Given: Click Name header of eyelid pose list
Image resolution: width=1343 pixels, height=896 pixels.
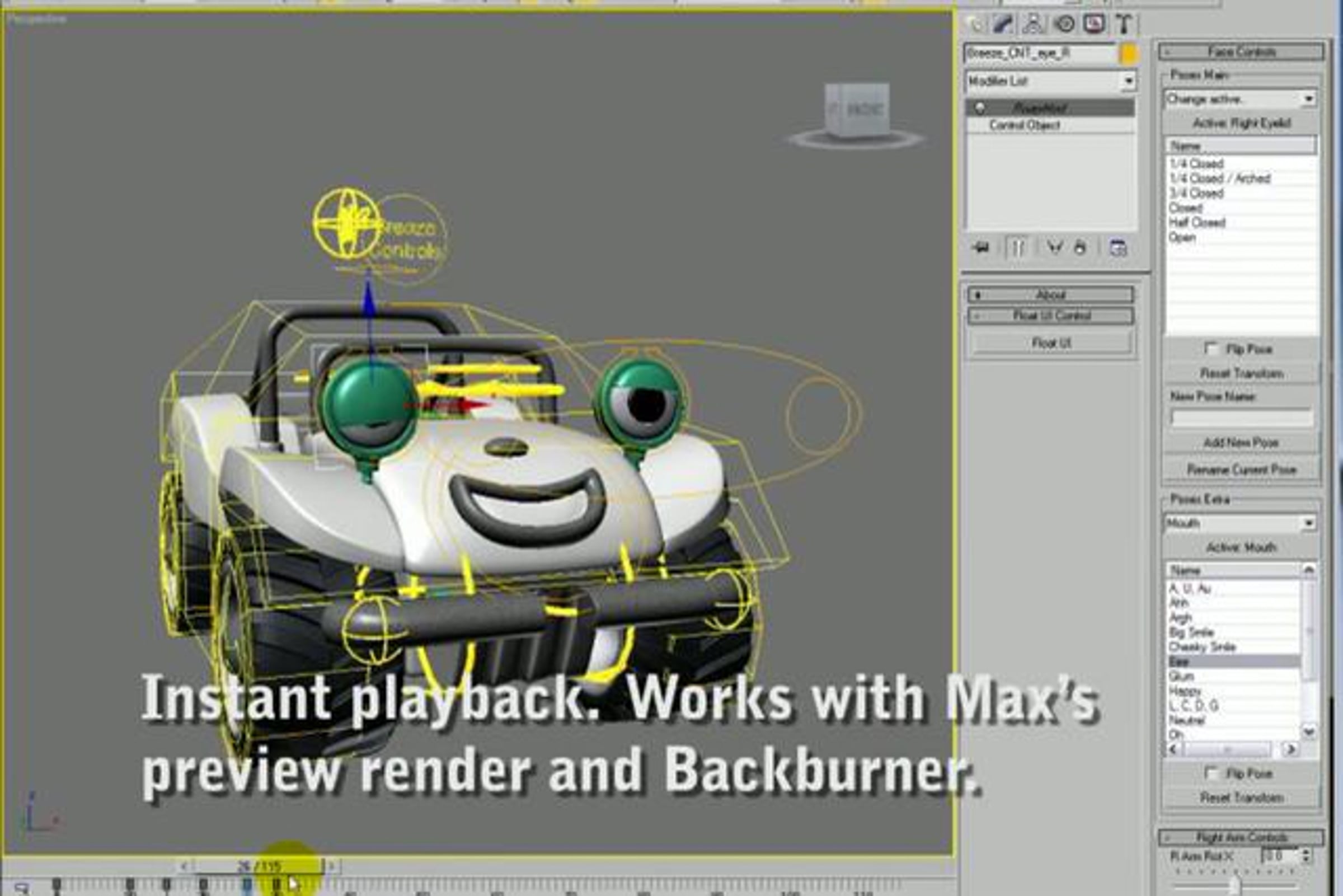Looking at the screenshot, I should click(1241, 146).
